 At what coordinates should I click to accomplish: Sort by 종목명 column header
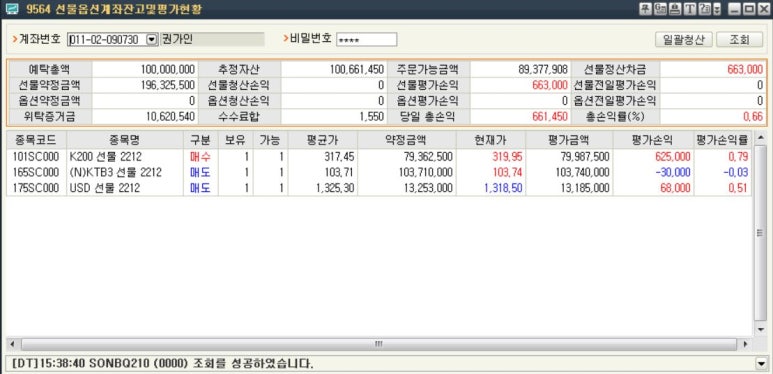125,140
